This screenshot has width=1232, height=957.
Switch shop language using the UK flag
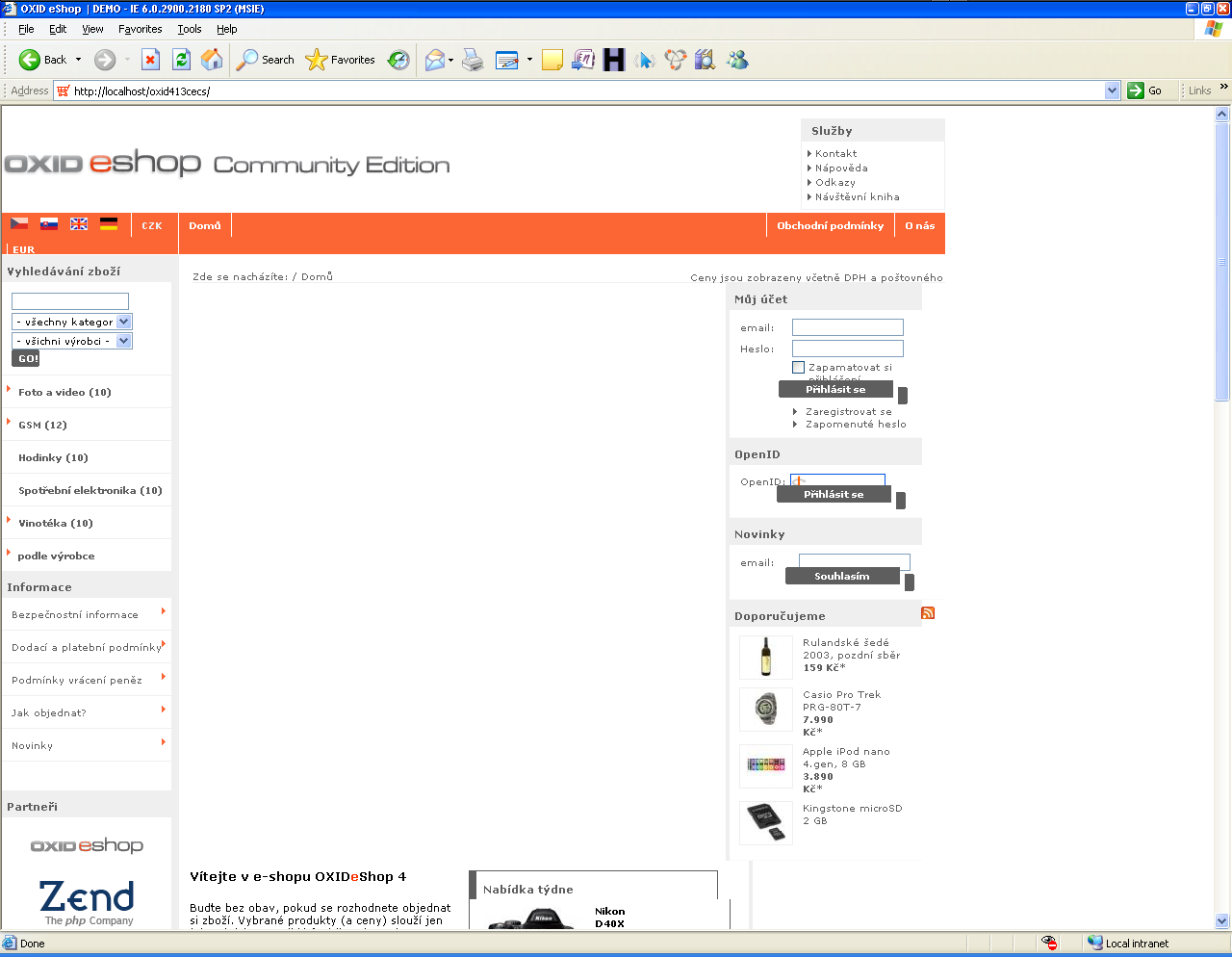pyautogui.click(x=79, y=223)
